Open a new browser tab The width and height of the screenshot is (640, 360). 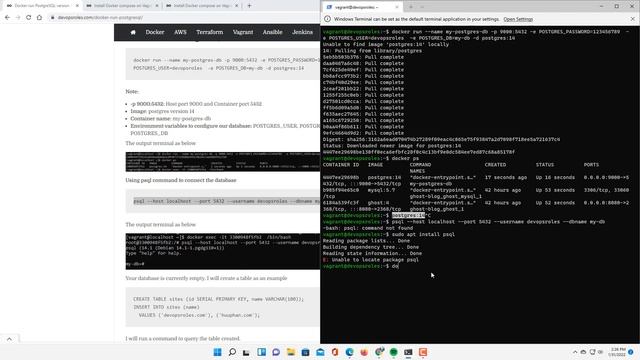tap(249, 6)
